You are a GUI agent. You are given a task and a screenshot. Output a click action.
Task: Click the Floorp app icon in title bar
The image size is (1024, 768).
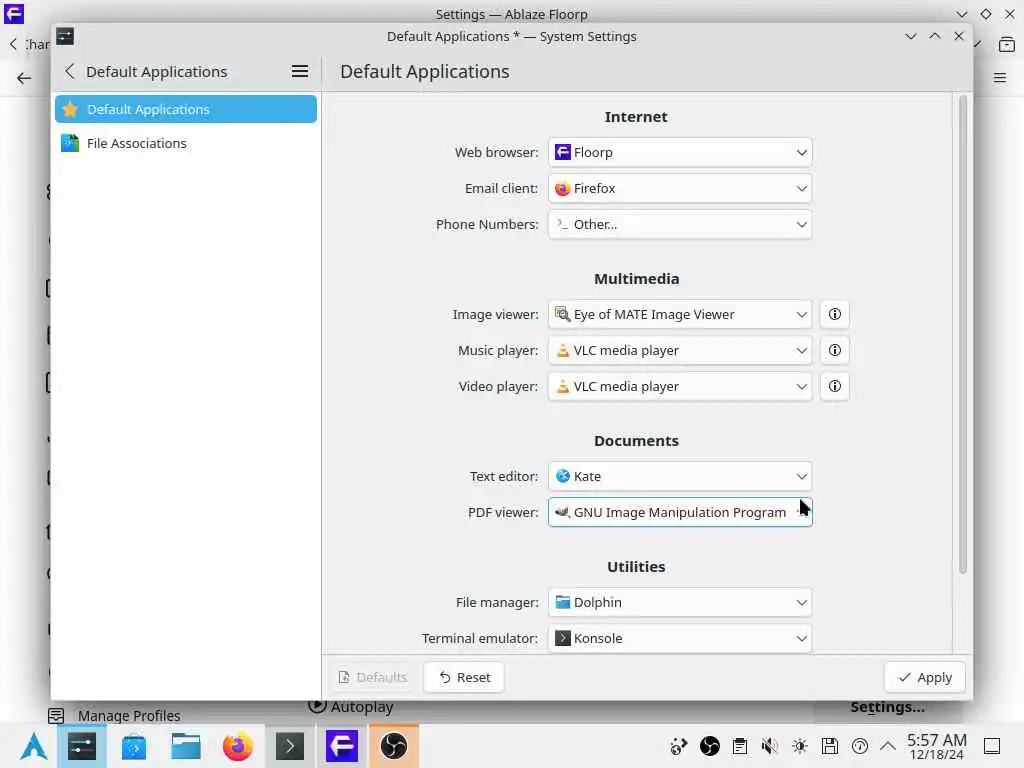pos(14,14)
